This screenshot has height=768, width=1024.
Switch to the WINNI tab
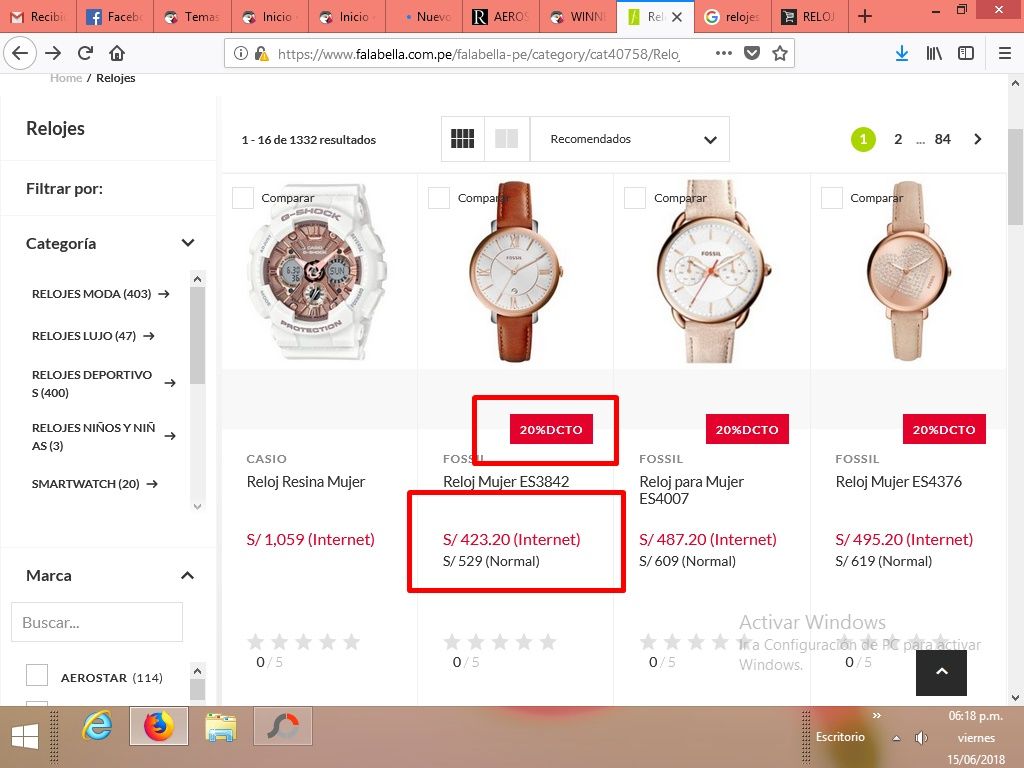[577, 16]
